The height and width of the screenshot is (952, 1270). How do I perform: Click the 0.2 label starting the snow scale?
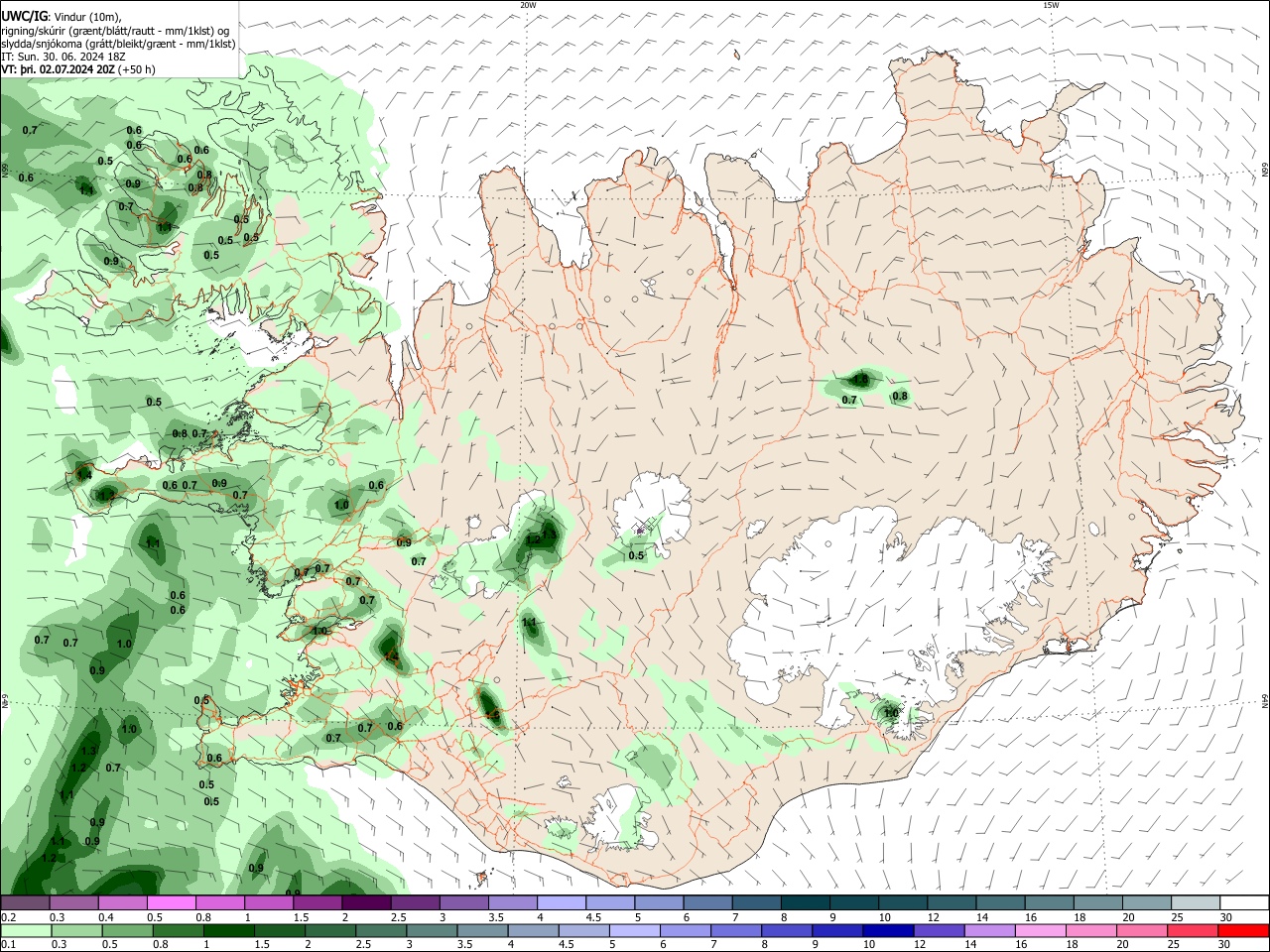coord(8,917)
